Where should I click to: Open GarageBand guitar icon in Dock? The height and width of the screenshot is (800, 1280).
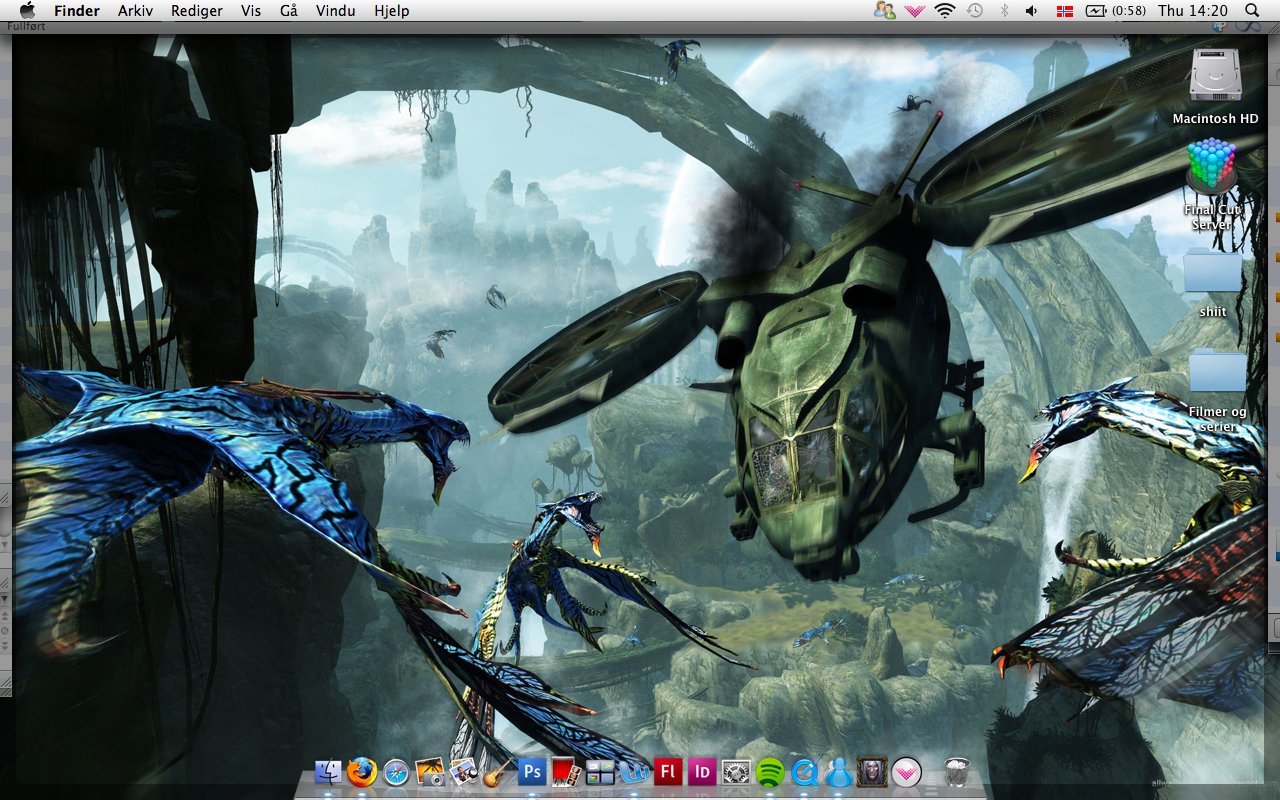[x=497, y=772]
